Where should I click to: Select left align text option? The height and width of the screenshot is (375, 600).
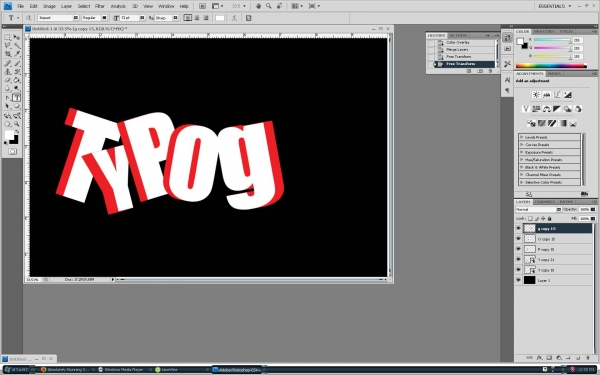click(x=188, y=18)
